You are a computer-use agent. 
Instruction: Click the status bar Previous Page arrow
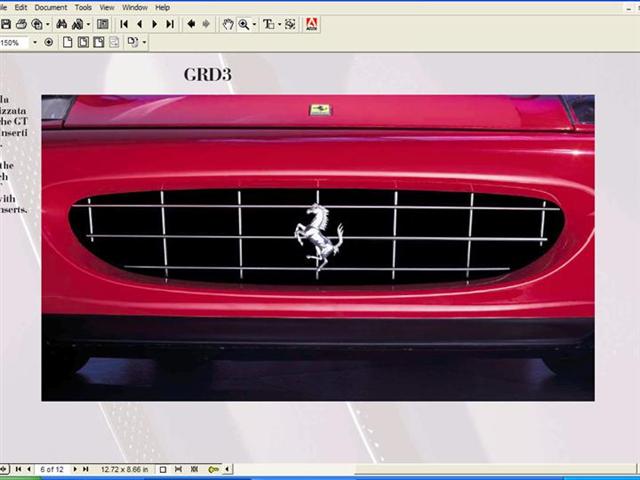coord(29,469)
